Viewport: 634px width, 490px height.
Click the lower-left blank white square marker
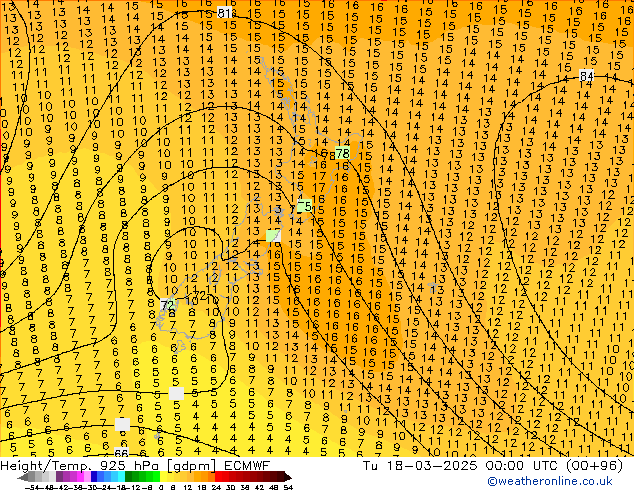pos(122,424)
